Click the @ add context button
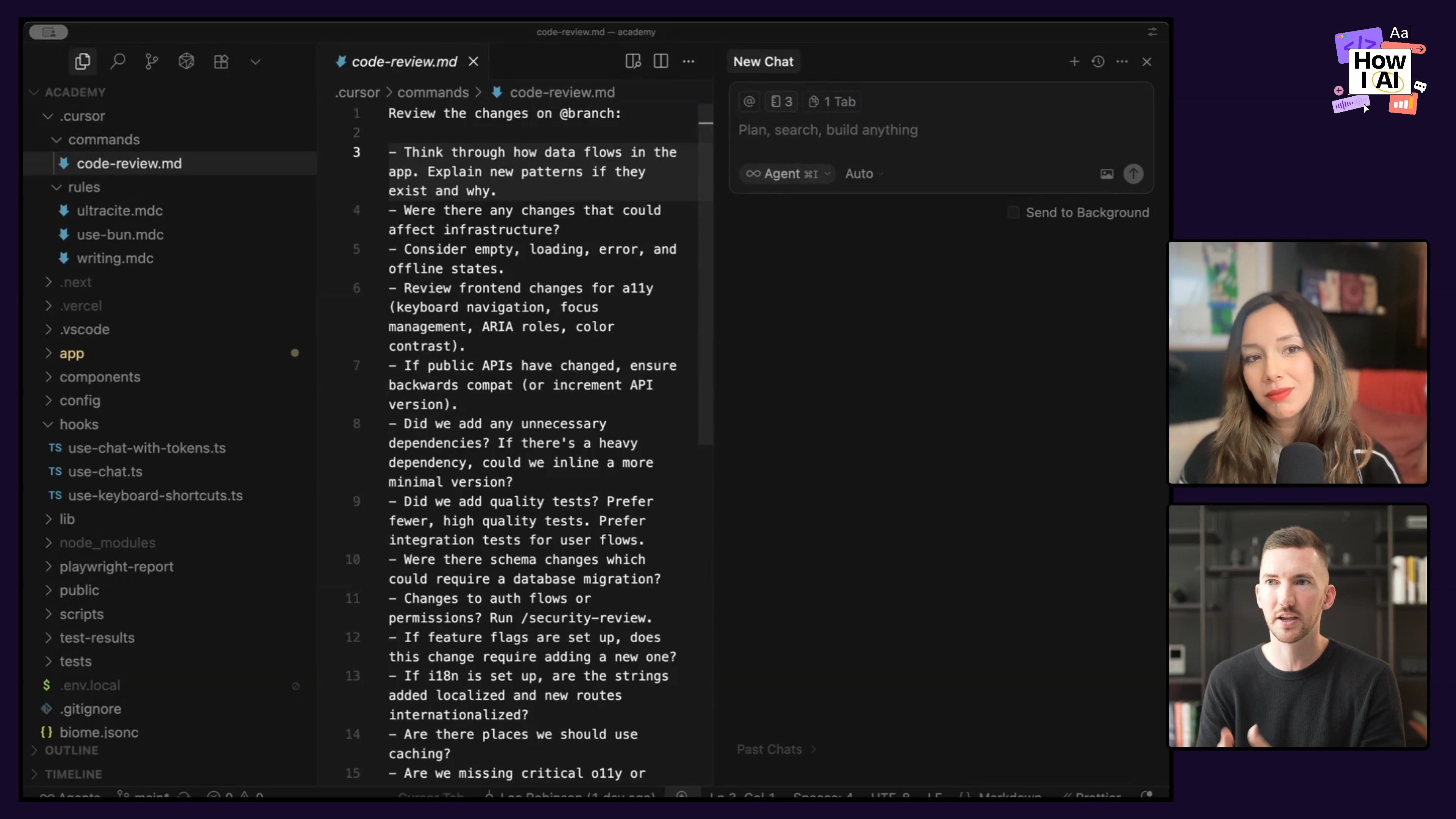 pyautogui.click(x=750, y=102)
